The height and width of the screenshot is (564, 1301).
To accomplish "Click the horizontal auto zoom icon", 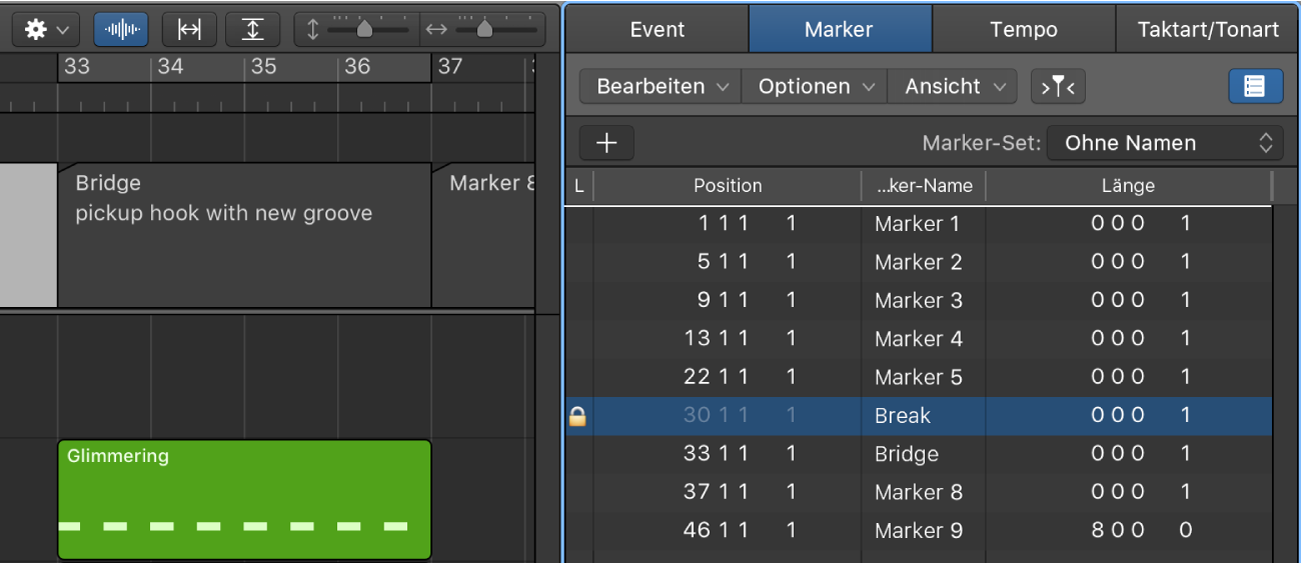I will (x=189, y=30).
